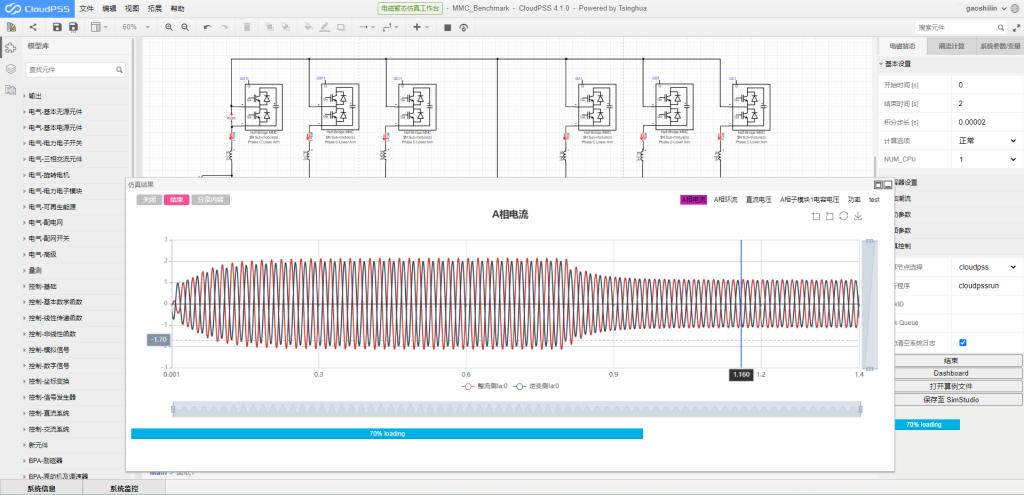Viewport: 1024px width, 495px height.
Task: Open the layers icon in left sidebar
Action: (10, 69)
